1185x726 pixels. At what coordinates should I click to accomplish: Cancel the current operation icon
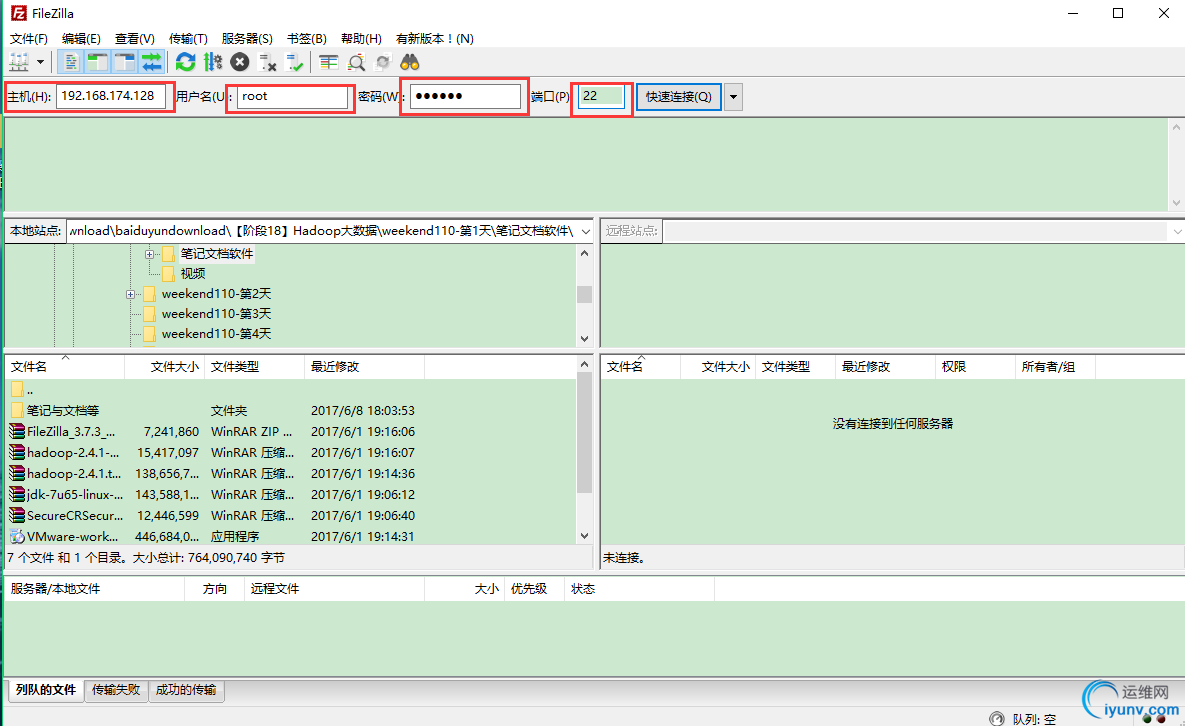[x=240, y=62]
